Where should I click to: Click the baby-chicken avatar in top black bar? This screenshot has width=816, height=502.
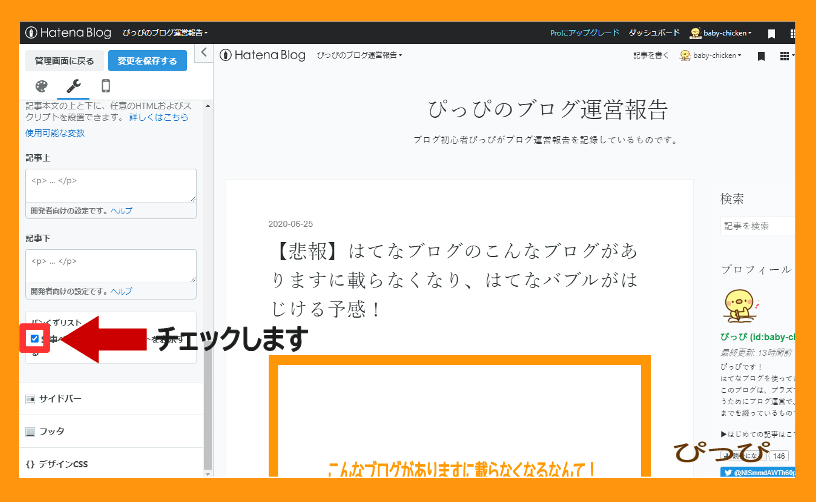(695, 33)
